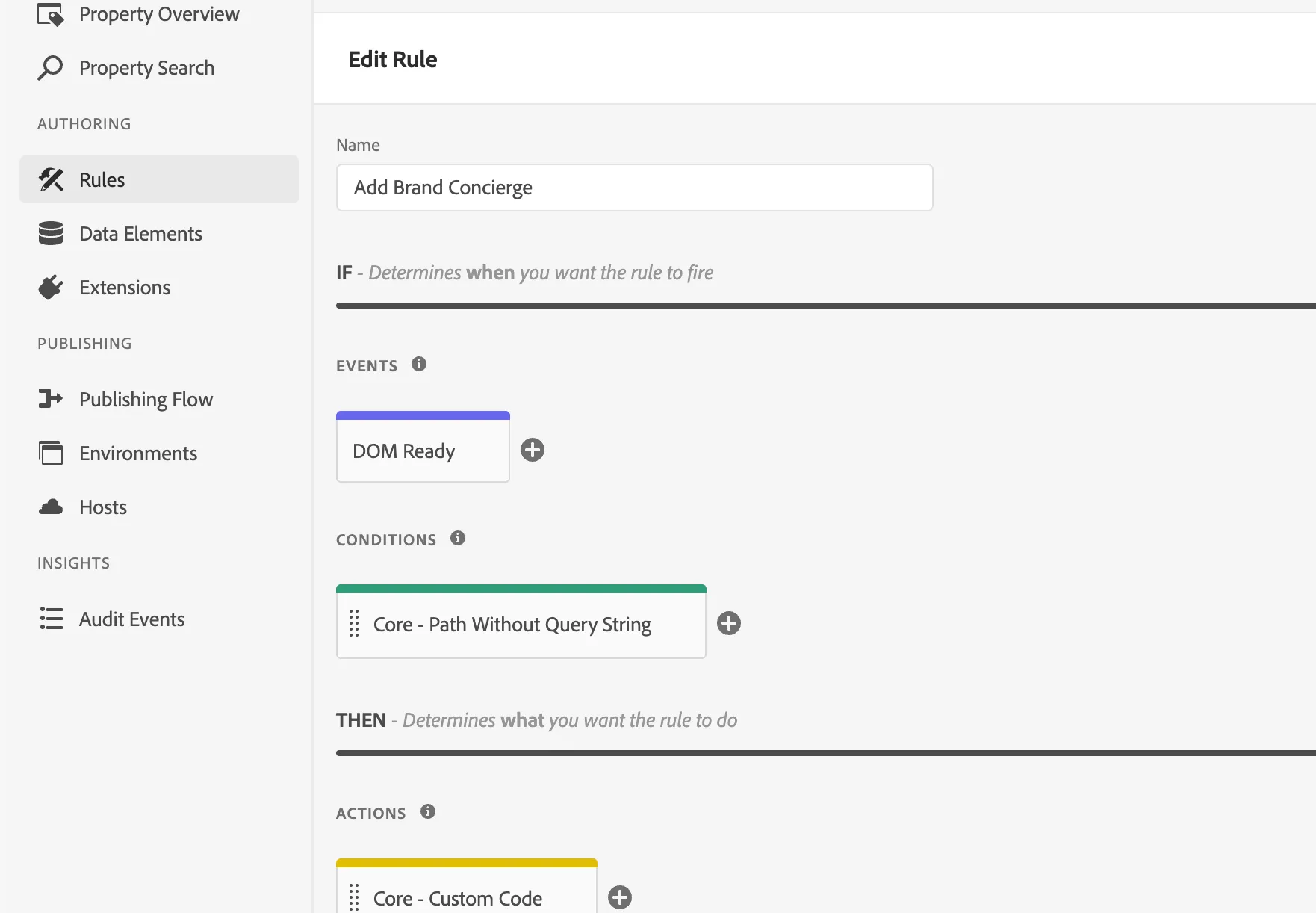Click the Edit Rule heading
The height and width of the screenshot is (913, 1316).
point(393,59)
